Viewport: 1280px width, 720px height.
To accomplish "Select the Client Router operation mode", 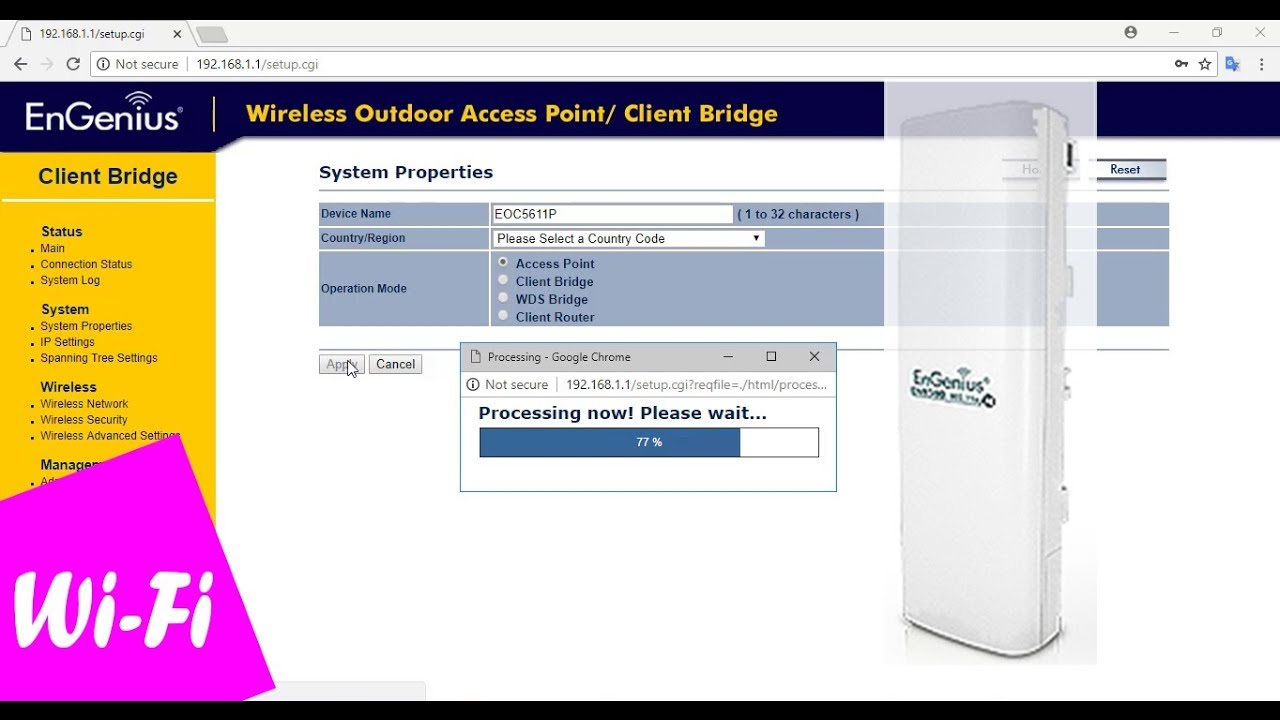I will tap(503, 315).
